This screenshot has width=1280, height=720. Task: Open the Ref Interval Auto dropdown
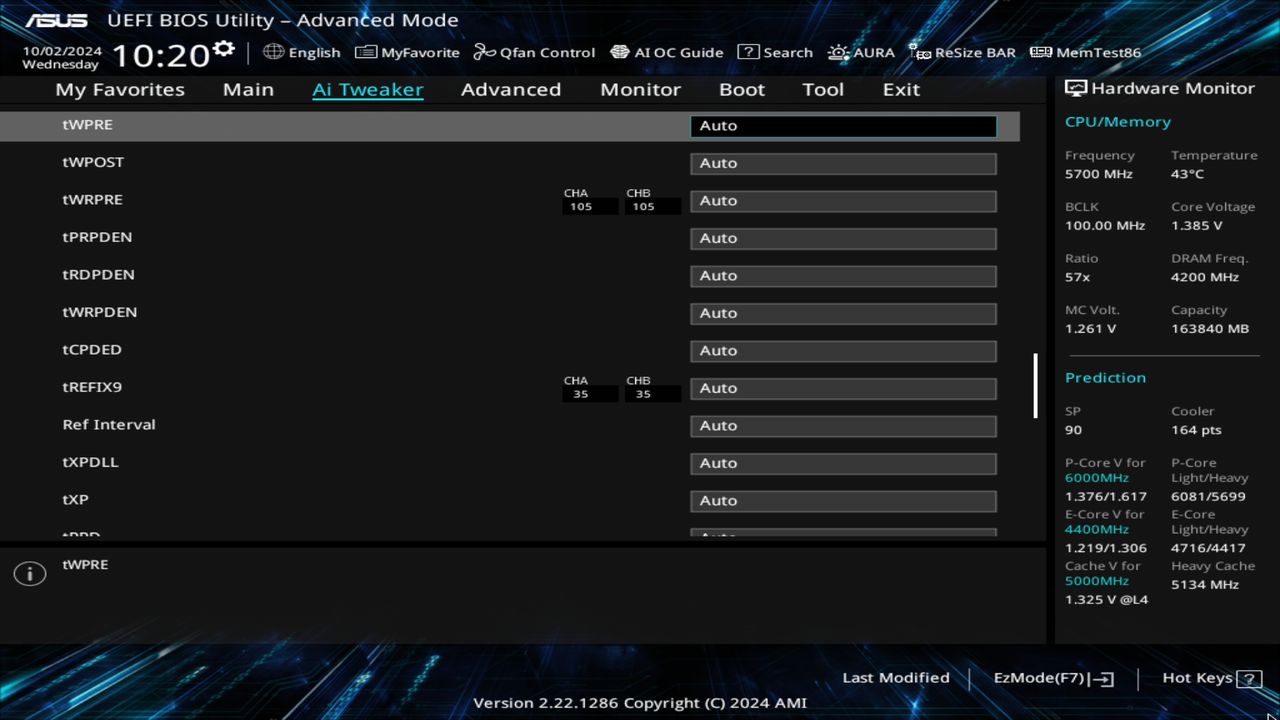[x=842, y=425]
